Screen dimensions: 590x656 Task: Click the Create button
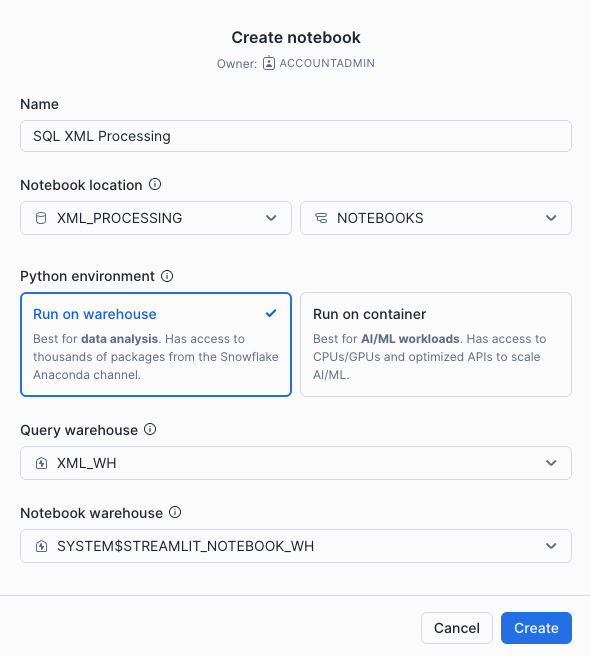tap(536, 628)
